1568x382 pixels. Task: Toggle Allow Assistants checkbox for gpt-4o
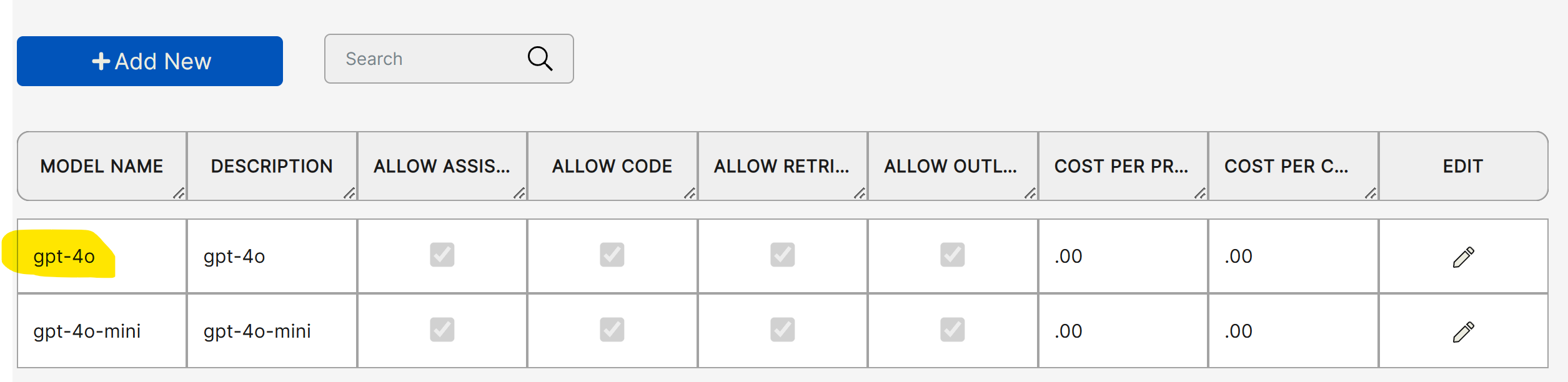[442, 255]
